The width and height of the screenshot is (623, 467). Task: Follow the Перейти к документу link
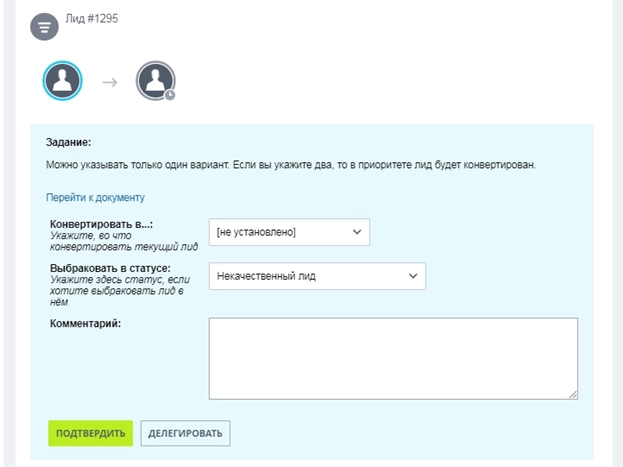tap(96, 197)
